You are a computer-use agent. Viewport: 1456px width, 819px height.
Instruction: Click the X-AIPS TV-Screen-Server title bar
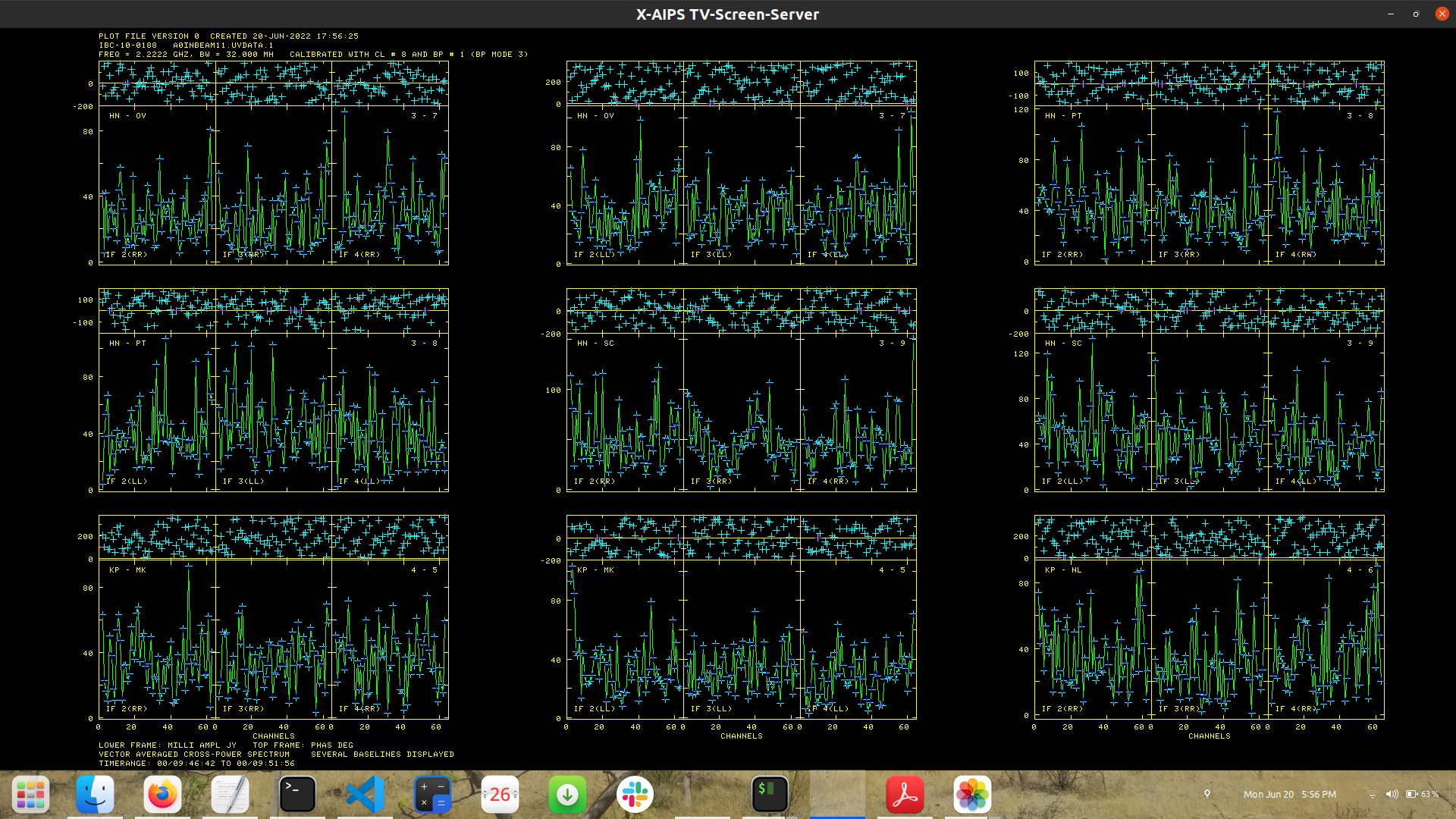(726, 14)
